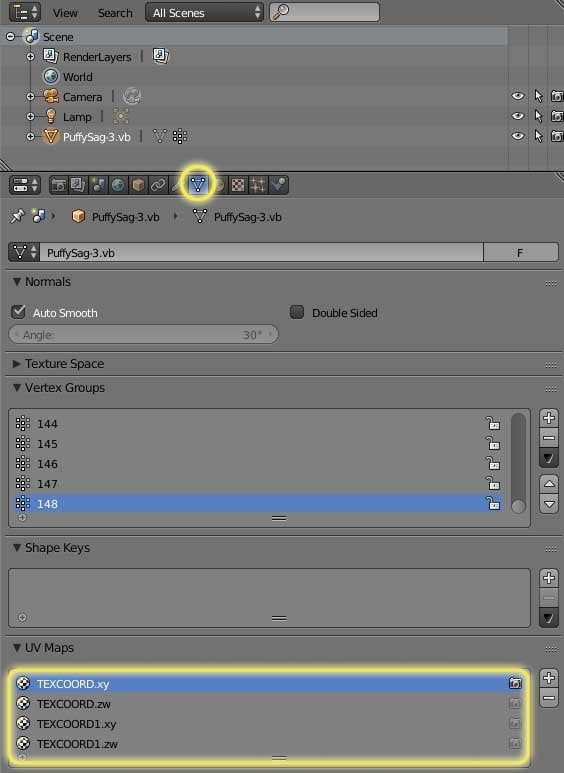Add a new UV map with plus button
The width and height of the screenshot is (564, 773).
pyautogui.click(x=549, y=678)
